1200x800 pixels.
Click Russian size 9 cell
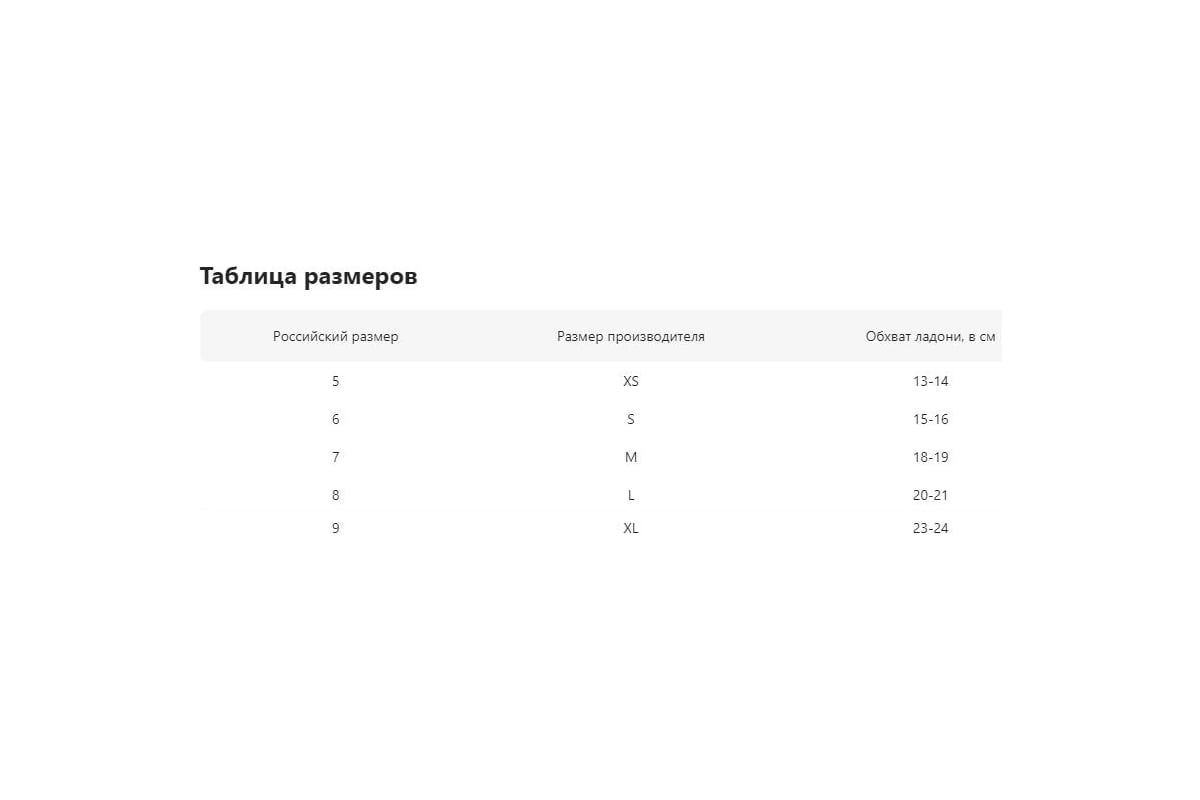coord(335,528)
